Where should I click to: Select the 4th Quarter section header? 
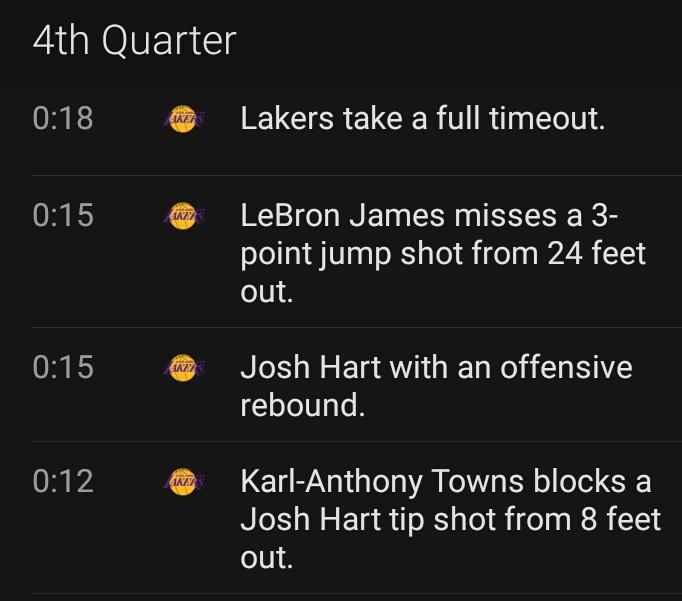134,40
